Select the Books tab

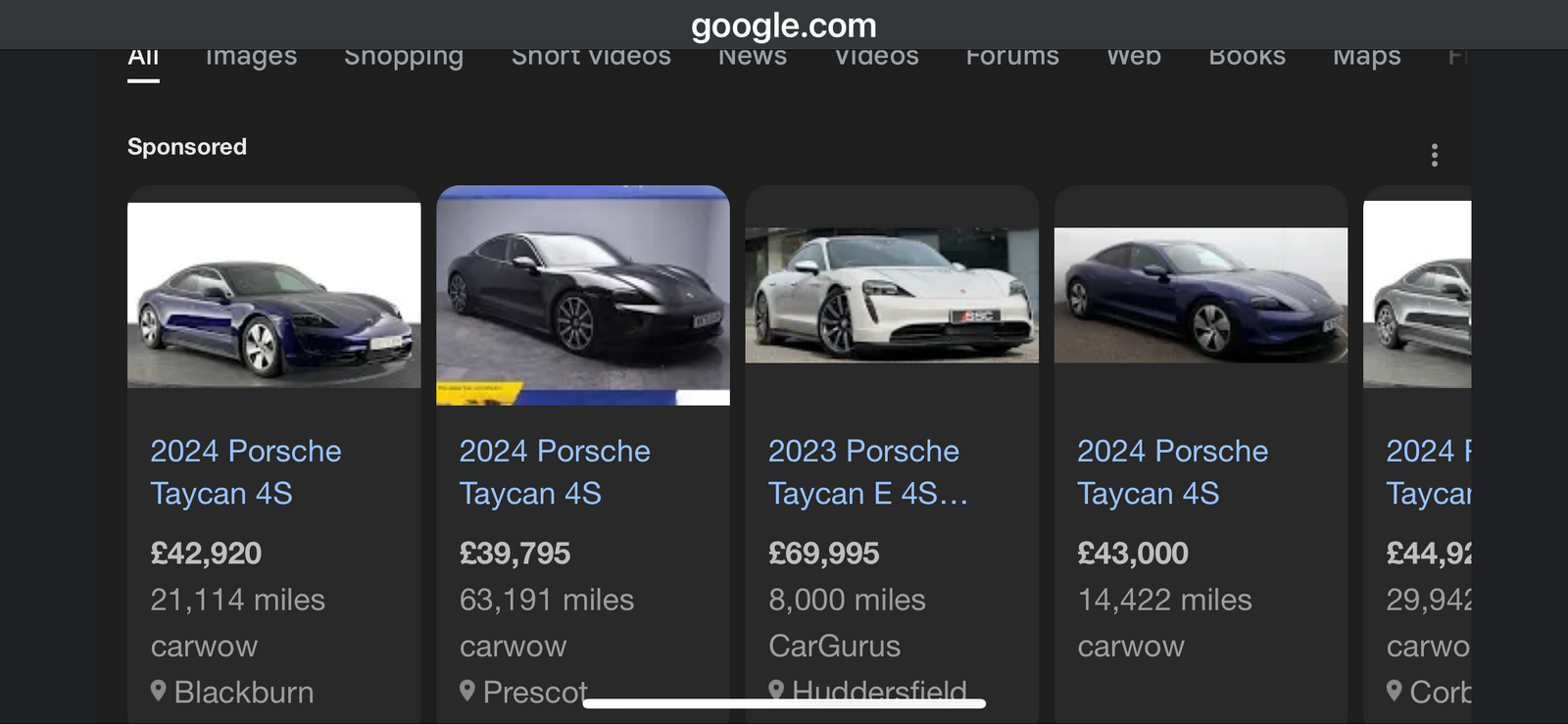click(1247, 58)
